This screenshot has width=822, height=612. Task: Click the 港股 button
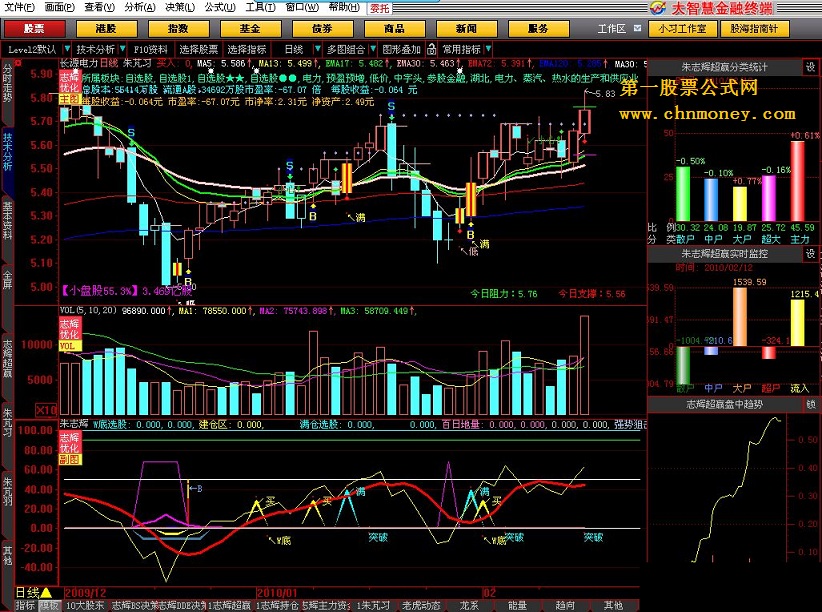106,28
